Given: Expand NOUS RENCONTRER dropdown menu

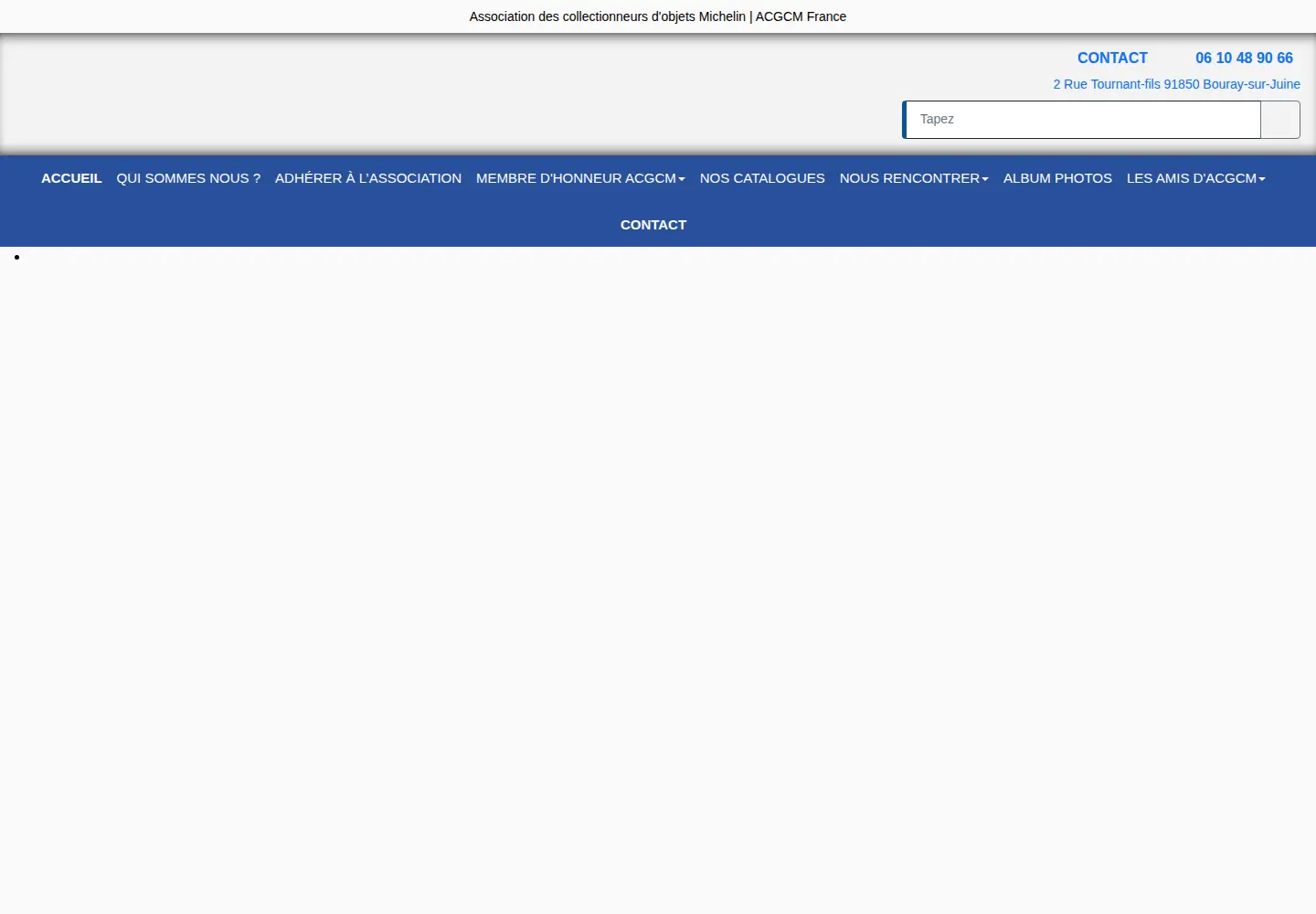Looking at the screenshot, I should (x=914, y=178).
